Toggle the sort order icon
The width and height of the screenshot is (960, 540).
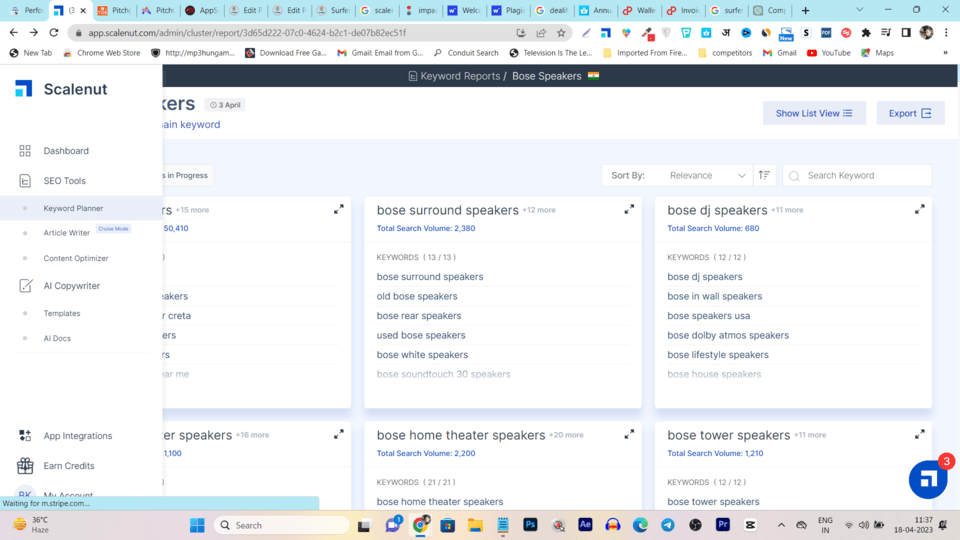click(x=765, y=175)
